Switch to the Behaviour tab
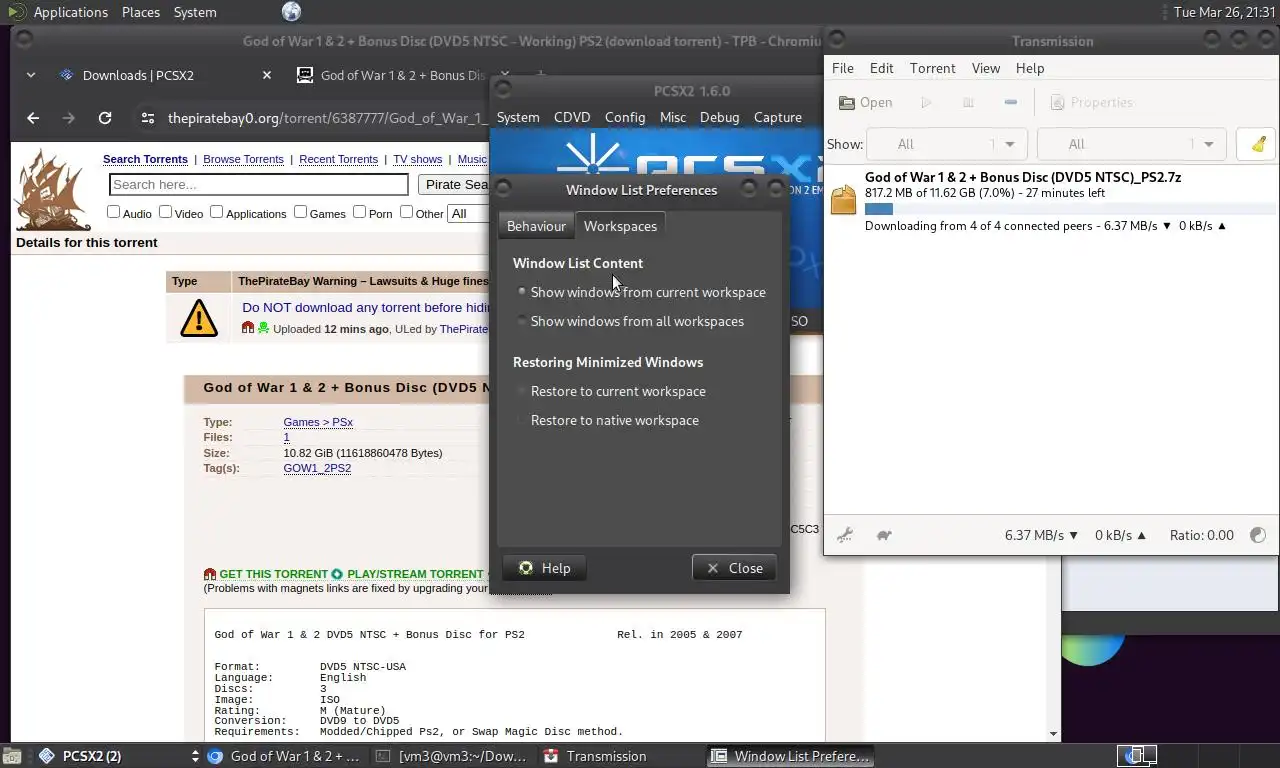The image size is (1280, 768). click(x=536, y=226)
